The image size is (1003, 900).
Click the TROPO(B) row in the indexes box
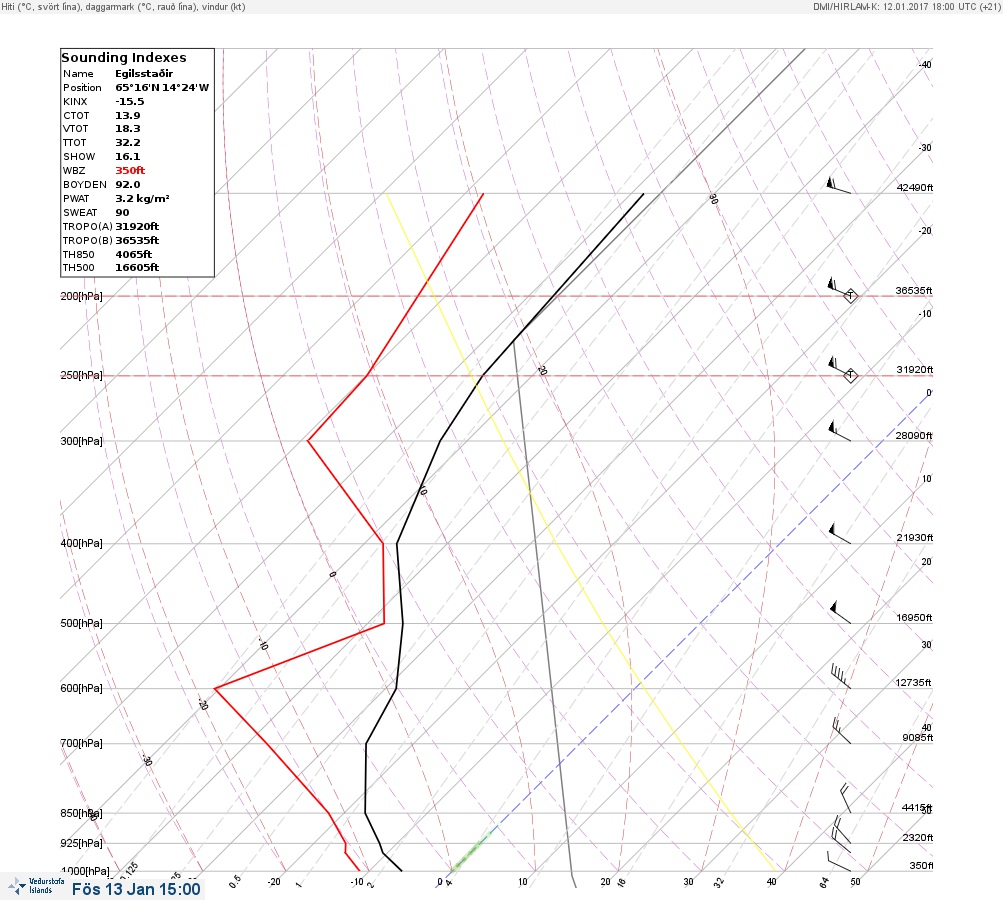pos(111,241)
